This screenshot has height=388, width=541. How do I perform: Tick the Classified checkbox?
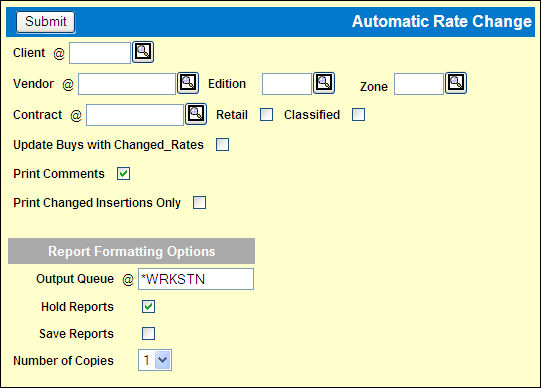pyautogui.click(x=358, y=115)
